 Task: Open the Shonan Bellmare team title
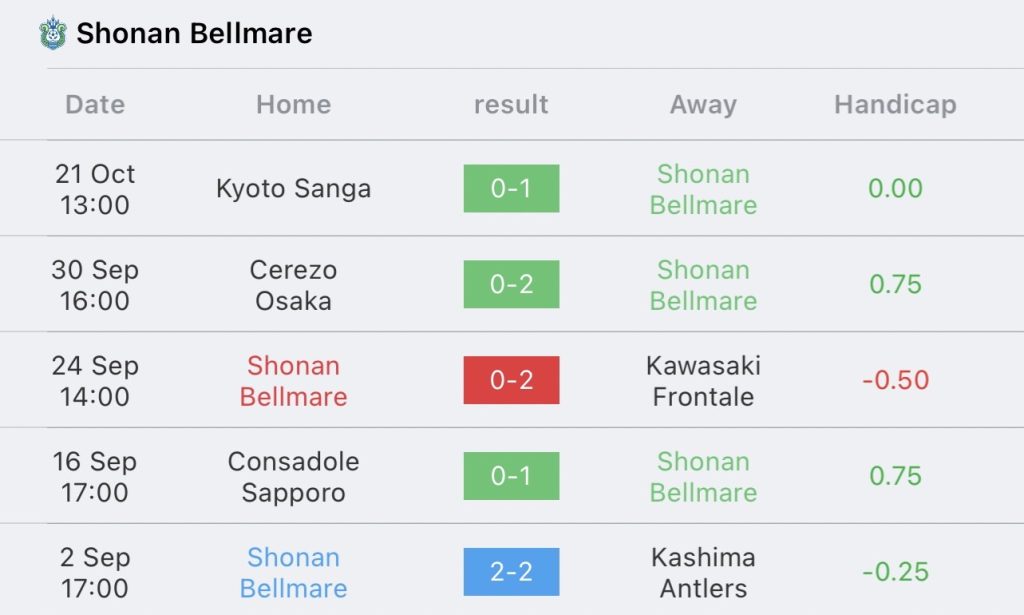click(194, 33)
